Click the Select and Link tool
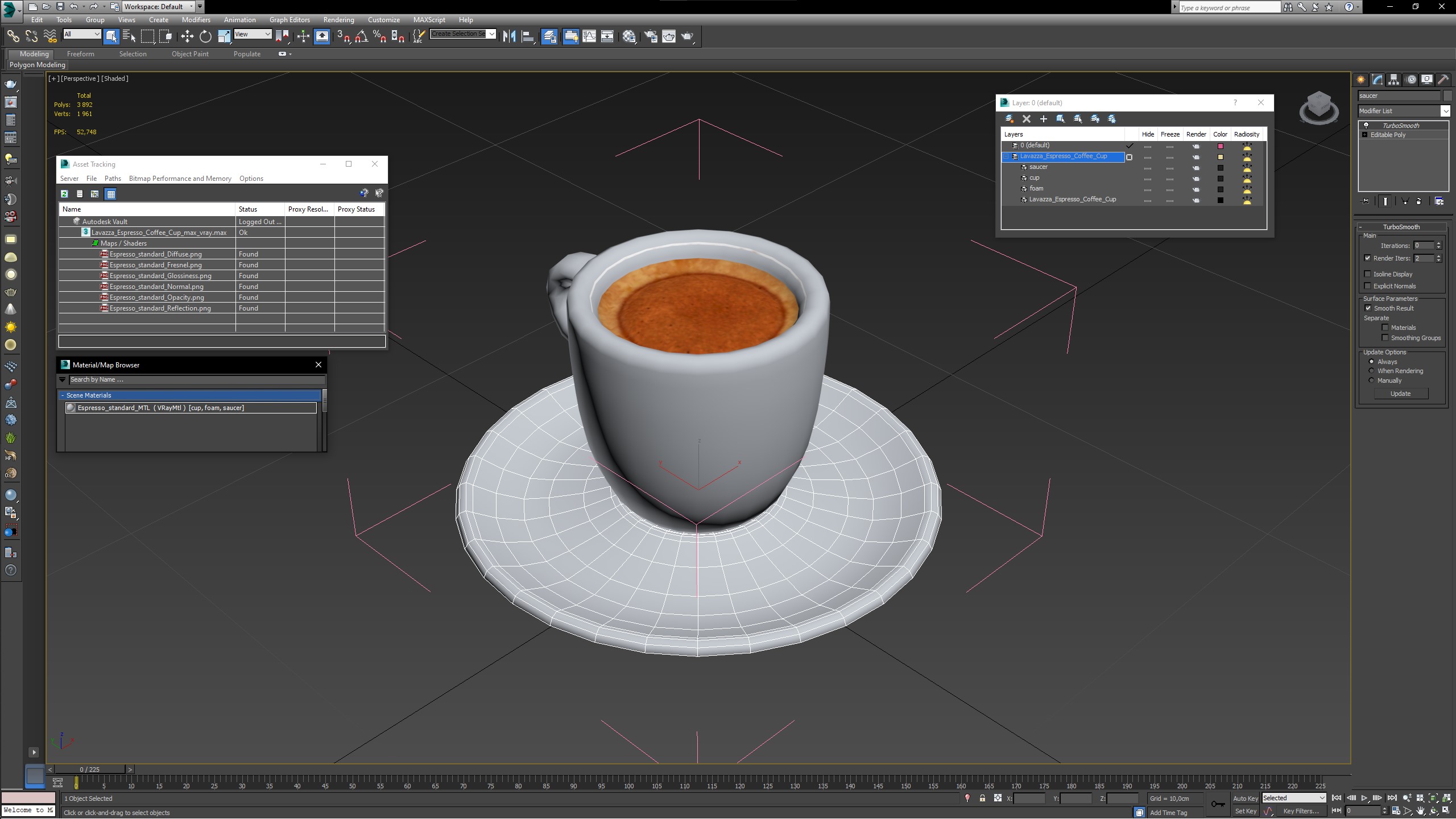 [13, 36]
